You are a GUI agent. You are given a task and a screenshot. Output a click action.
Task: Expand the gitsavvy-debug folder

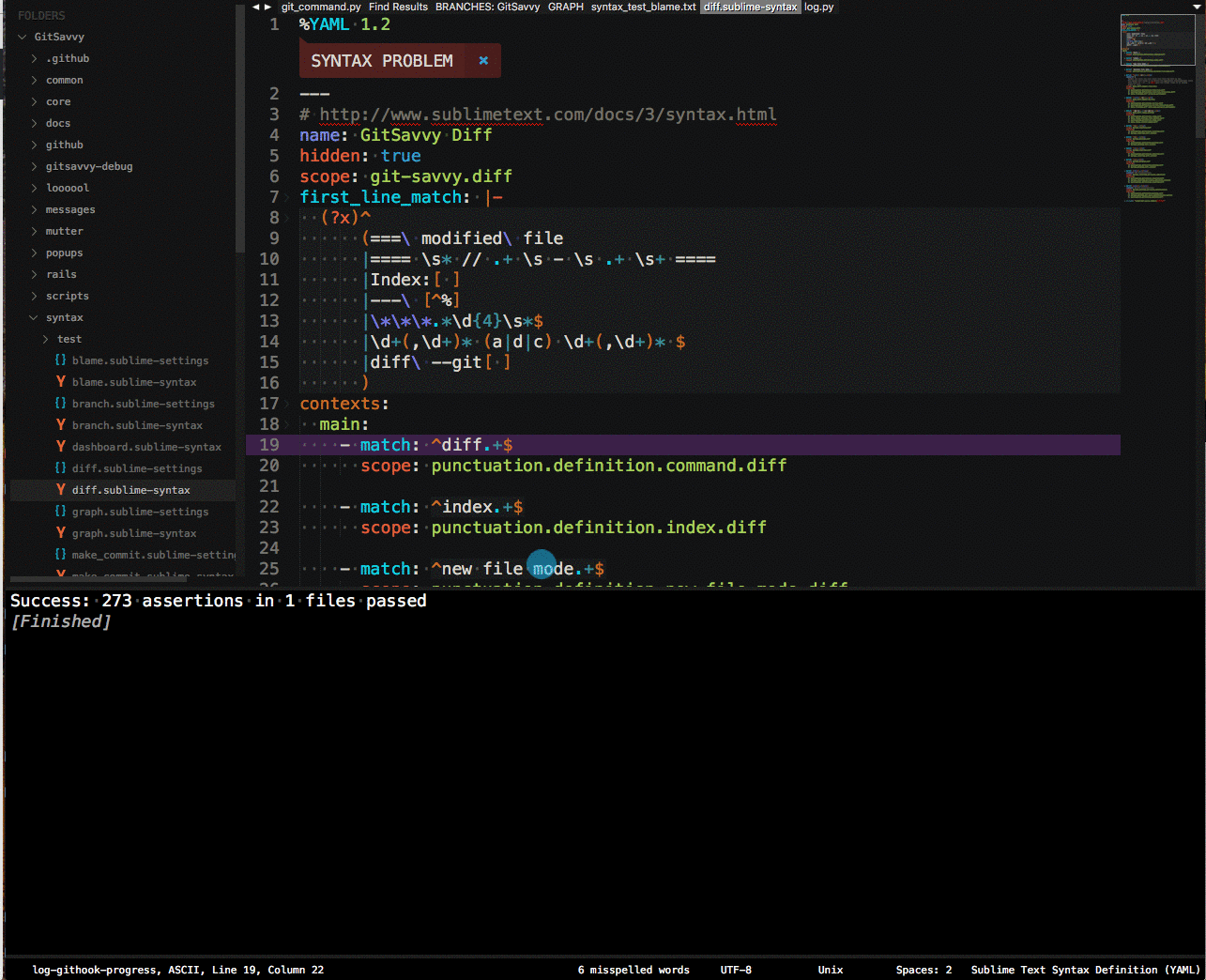click(x=35, y=166)
